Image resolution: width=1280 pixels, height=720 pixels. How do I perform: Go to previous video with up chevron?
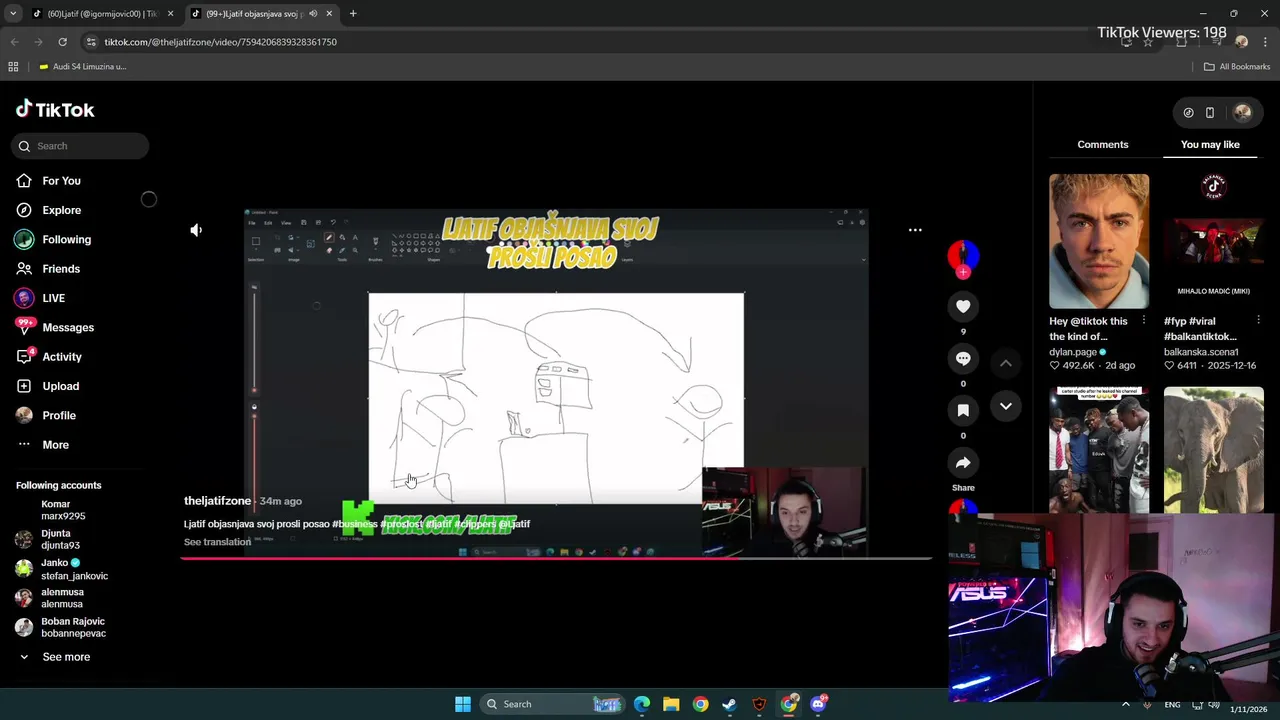tap(1006, 363)
